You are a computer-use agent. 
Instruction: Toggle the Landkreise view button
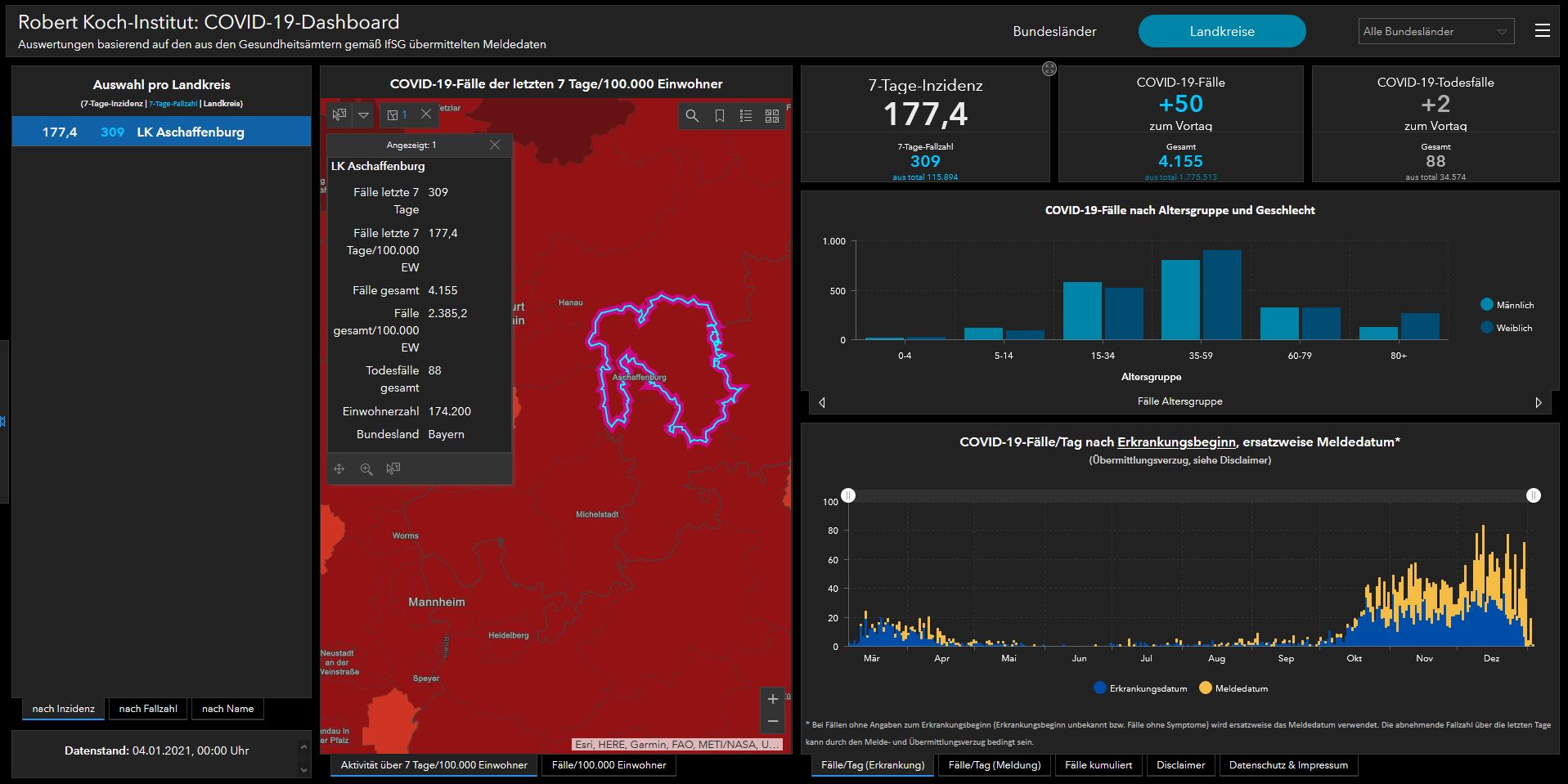click(1221, 31)
